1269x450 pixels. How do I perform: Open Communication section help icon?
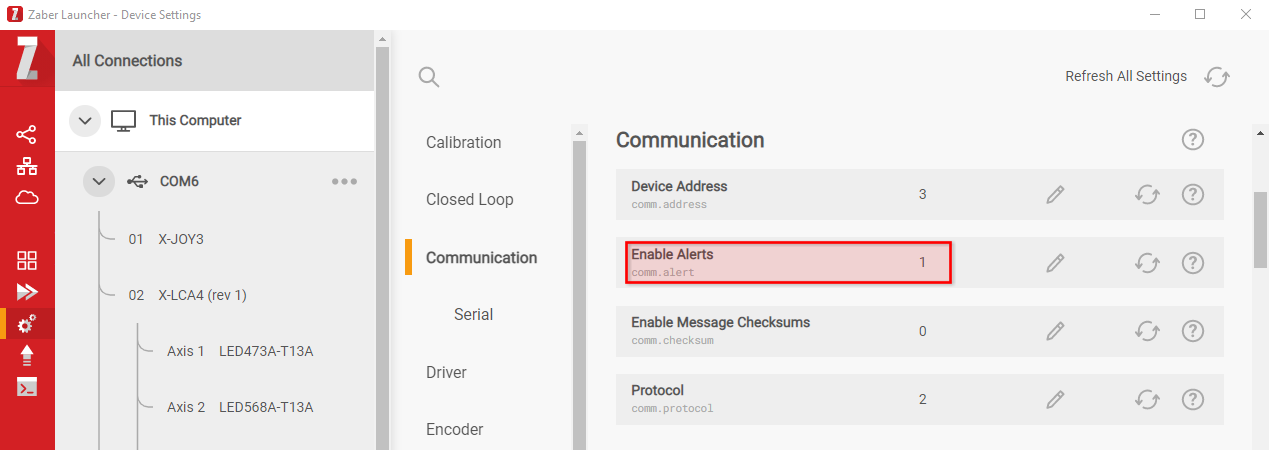(x=1192, y=140)
